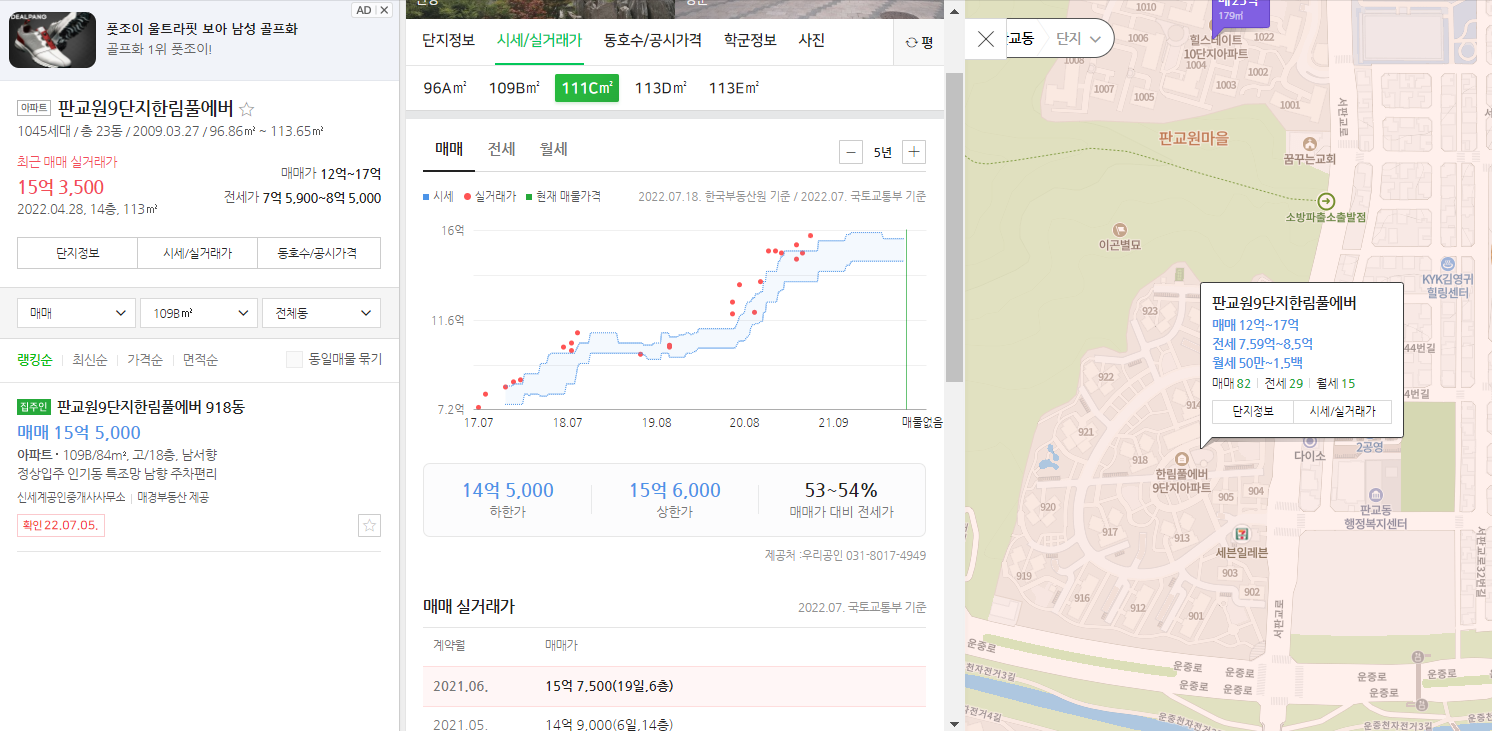Sort listings by 최신순
This screenshot has height=731, width=1492.
point(89,359)
